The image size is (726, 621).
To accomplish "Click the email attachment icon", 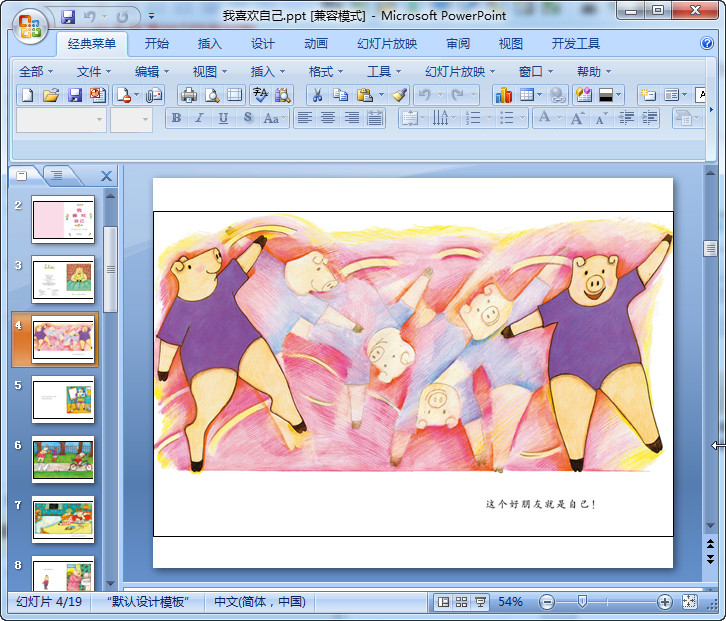I will click(154, 95).
